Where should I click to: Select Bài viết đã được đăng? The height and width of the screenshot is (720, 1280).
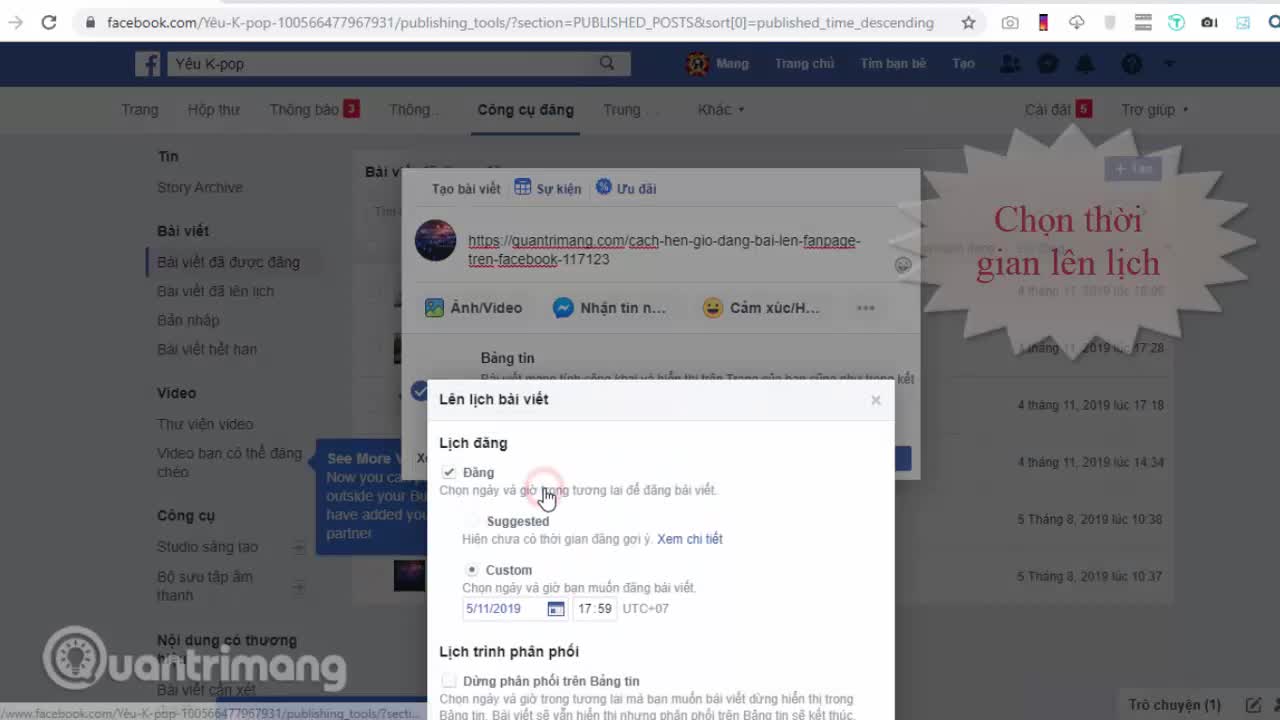click(x=228, y=262)
